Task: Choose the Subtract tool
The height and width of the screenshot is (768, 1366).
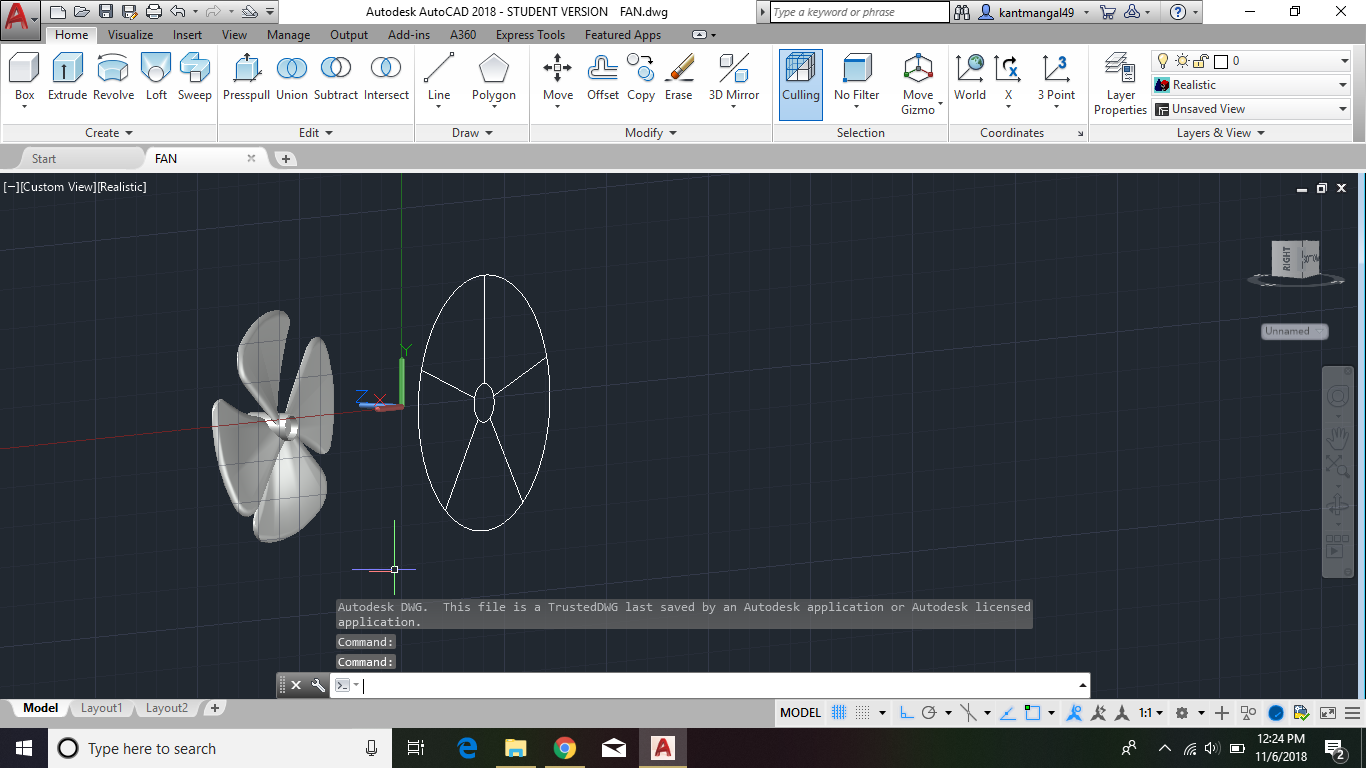Action: [335, 77]
